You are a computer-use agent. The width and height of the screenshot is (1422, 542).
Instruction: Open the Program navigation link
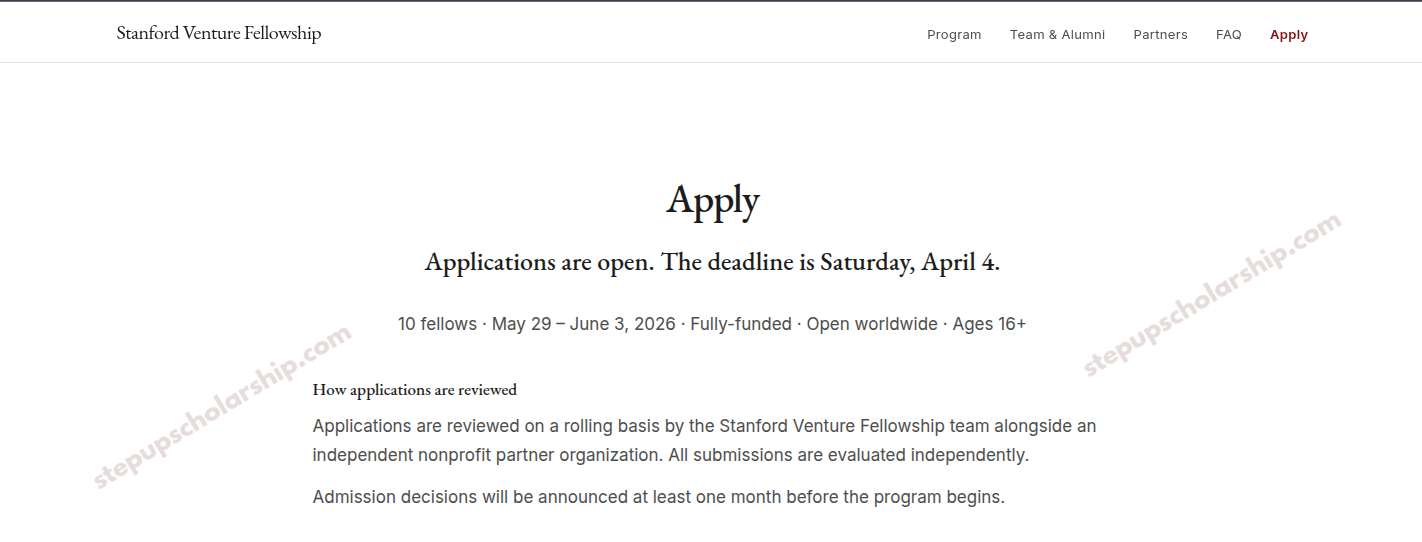954,35
